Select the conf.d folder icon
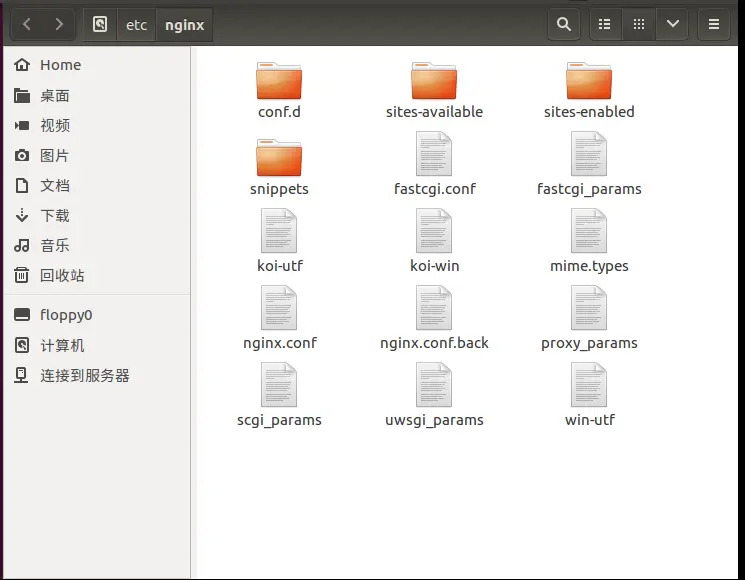 [279, 81]
